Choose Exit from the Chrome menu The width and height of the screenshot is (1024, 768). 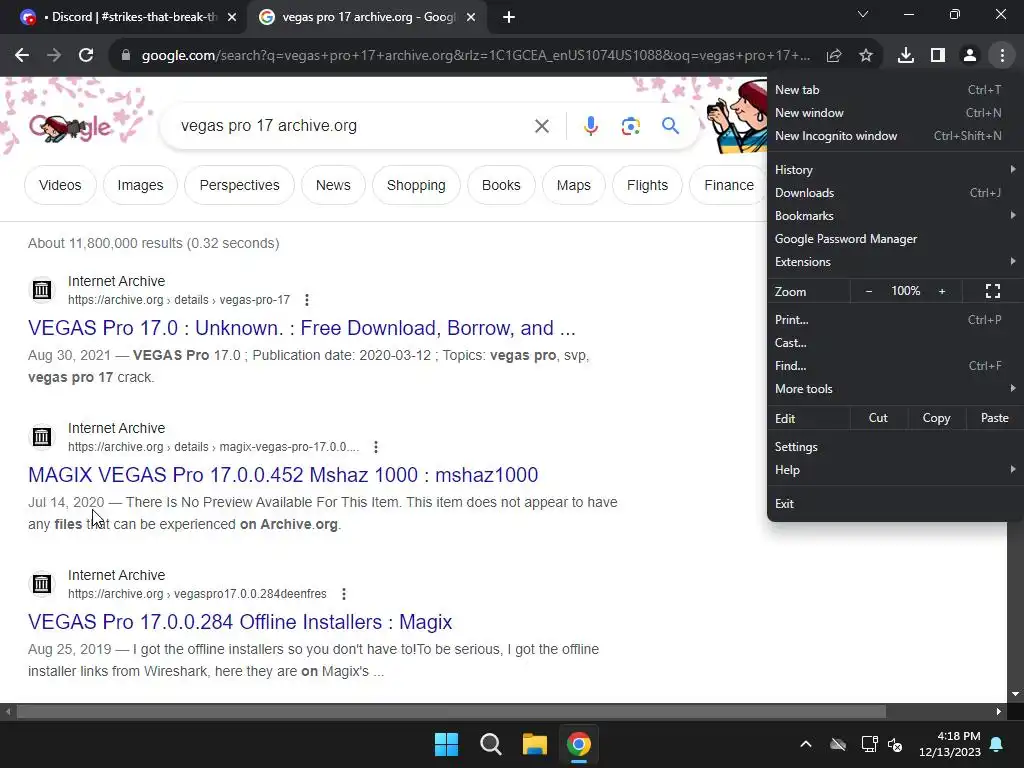tap(895, 504)
